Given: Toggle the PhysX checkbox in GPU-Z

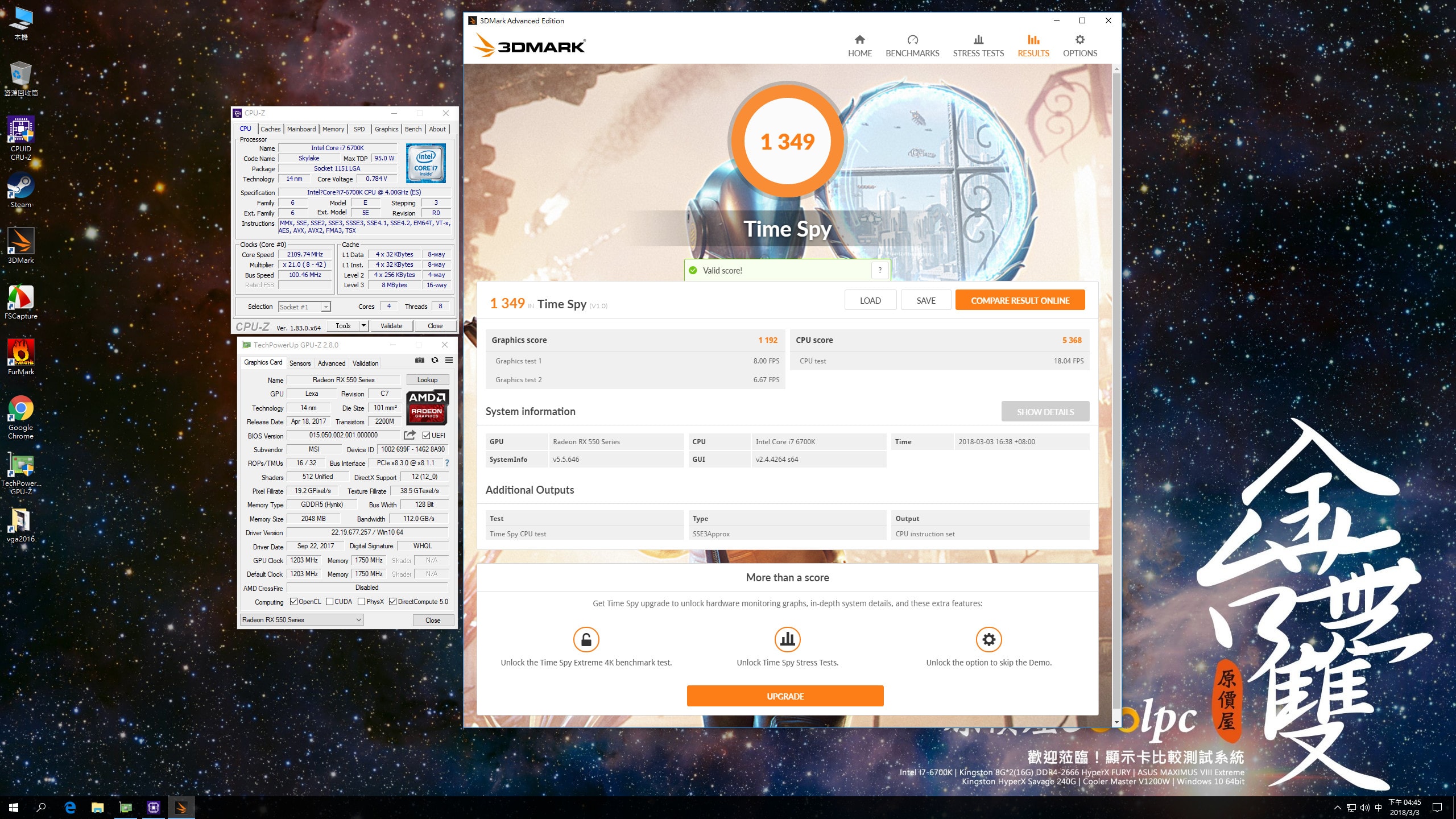Looking at the screenshot, I should [361, 602].
